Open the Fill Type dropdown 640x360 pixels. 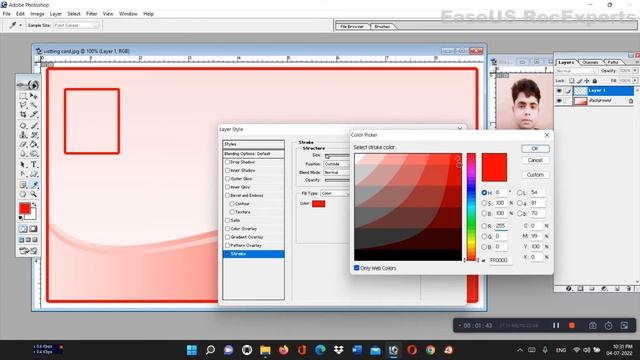point(335,193)
